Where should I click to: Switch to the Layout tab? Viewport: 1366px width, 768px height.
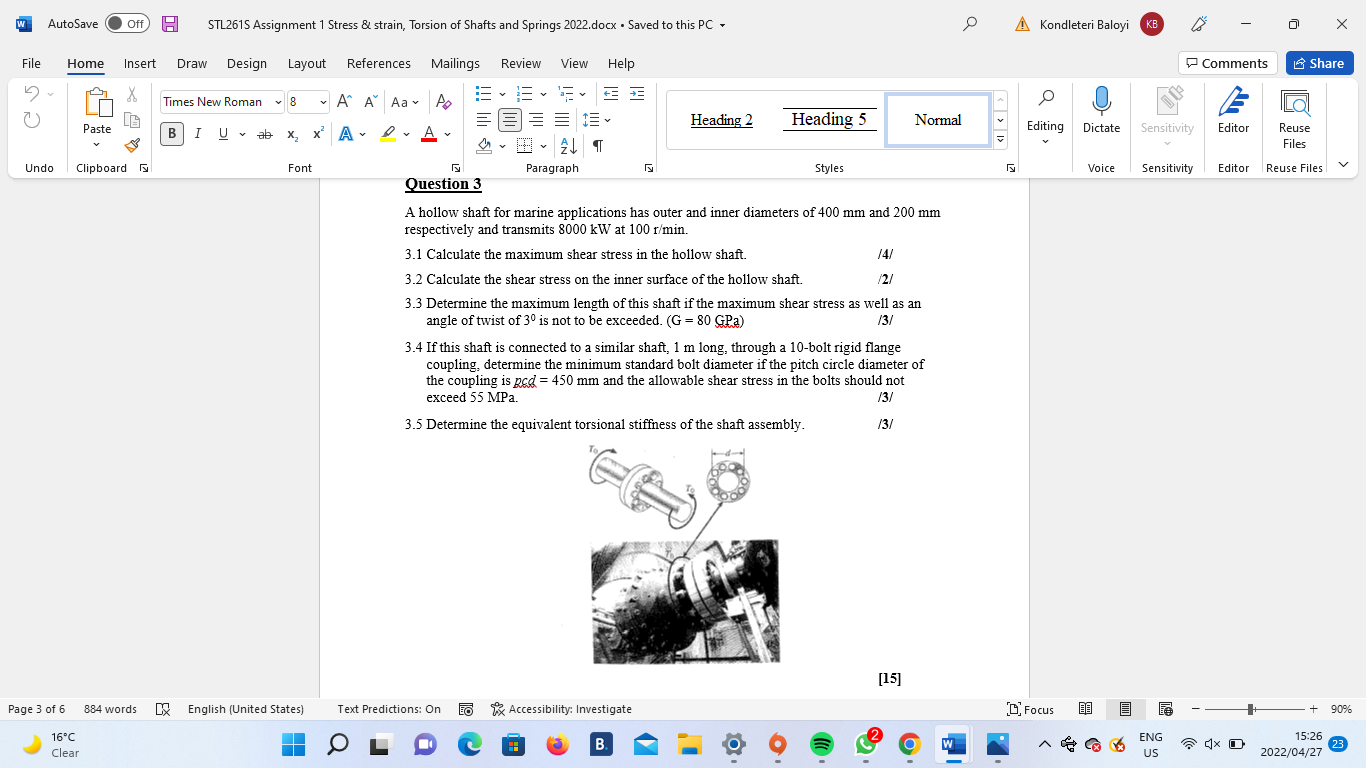(x=307, y=63)
